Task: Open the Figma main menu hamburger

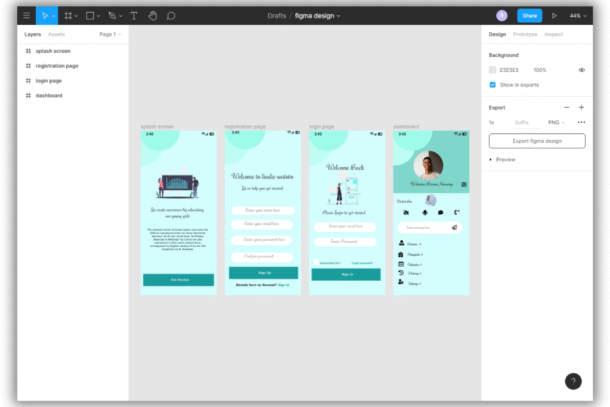Action: click(26, 16)
